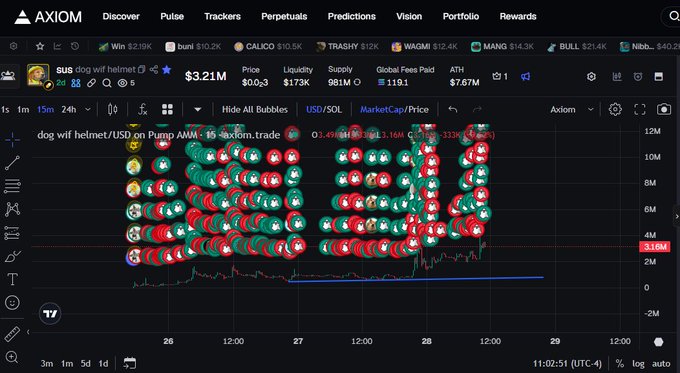
Task: Set a price alert via alarm clock icon
Action: click(x=638, y=77)
